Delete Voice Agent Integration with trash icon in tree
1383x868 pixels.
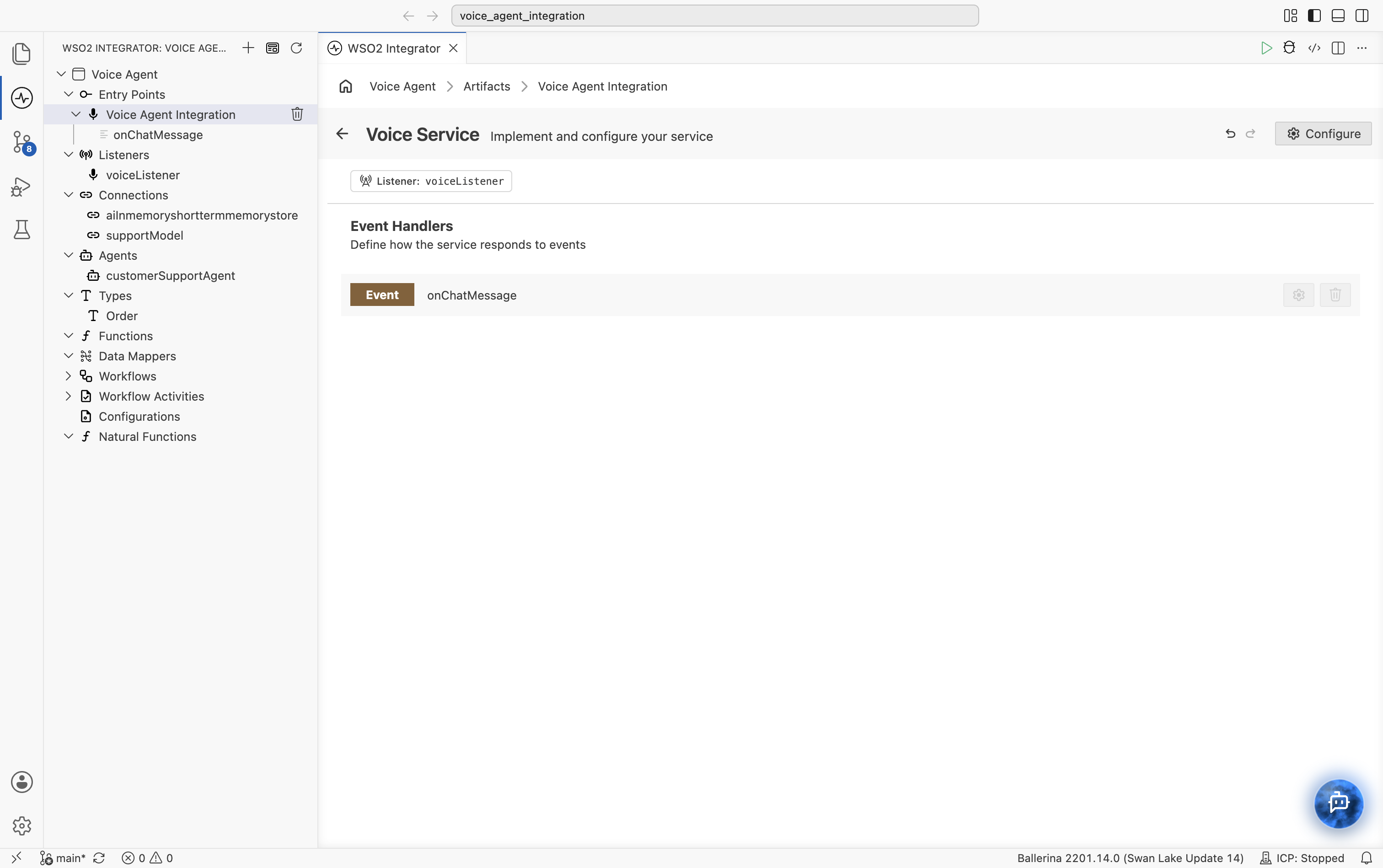click(x=297, y=114)
